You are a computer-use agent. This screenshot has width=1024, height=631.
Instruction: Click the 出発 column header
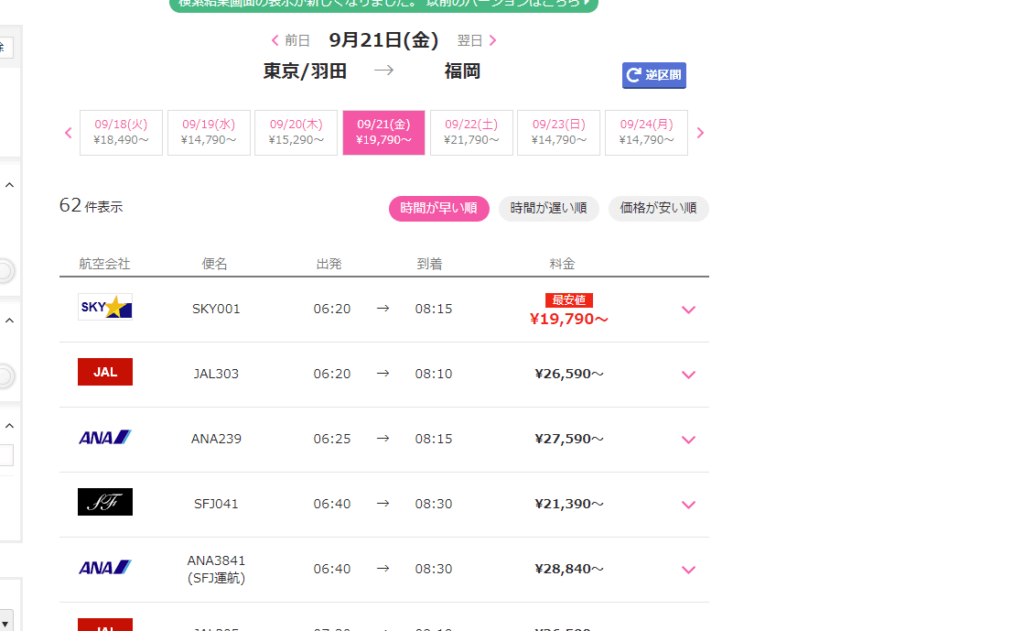point(329,264)
